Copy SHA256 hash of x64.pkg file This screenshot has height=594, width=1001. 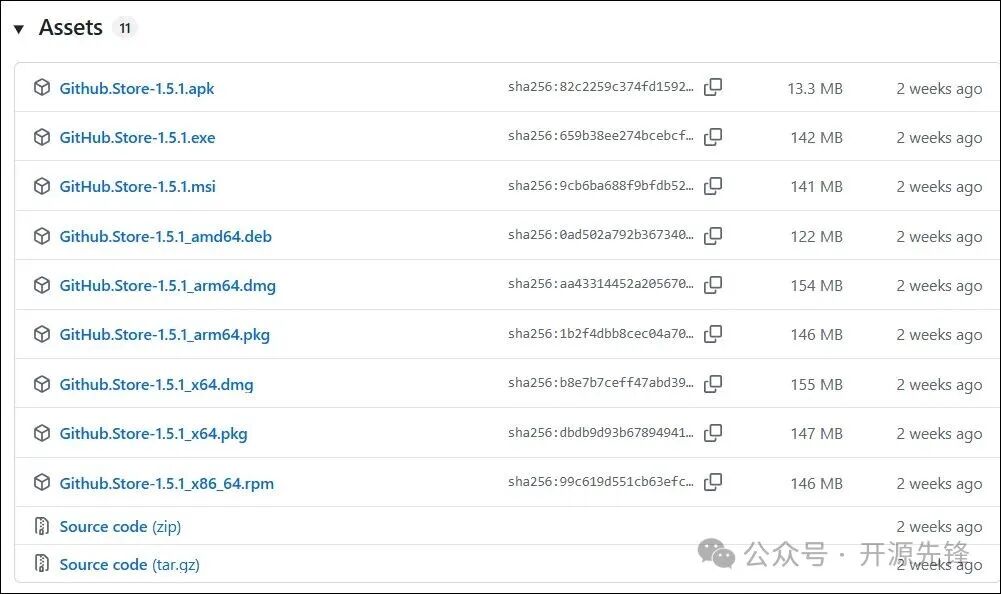click(713, 433)
